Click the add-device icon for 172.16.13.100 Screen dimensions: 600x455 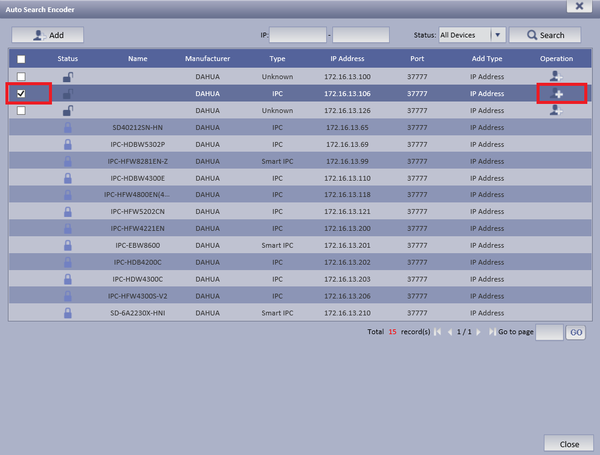point(556,76)
